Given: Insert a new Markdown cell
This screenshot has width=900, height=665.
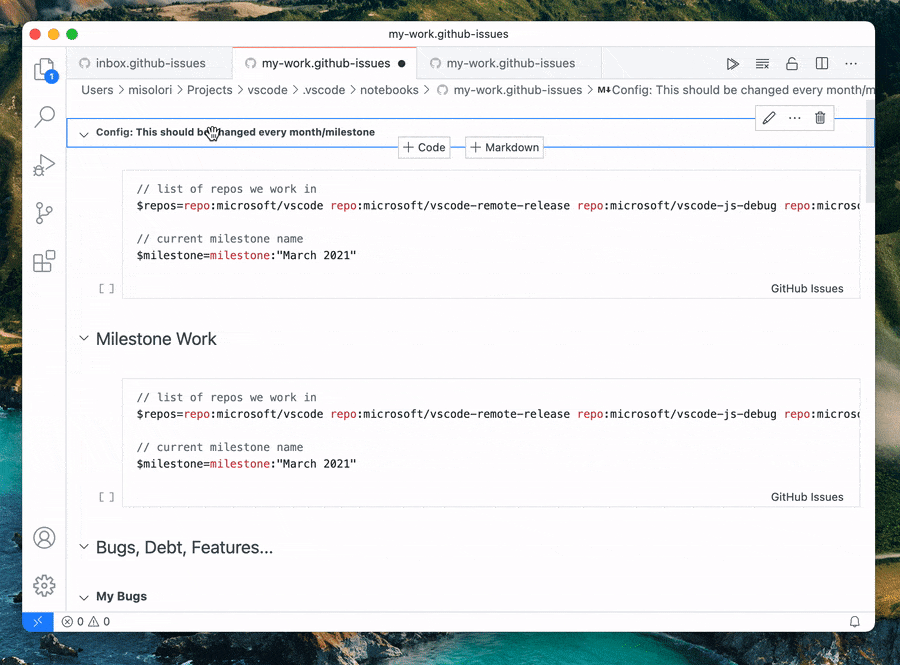Looking at the screenshot, I should click(x=505, y=147).
